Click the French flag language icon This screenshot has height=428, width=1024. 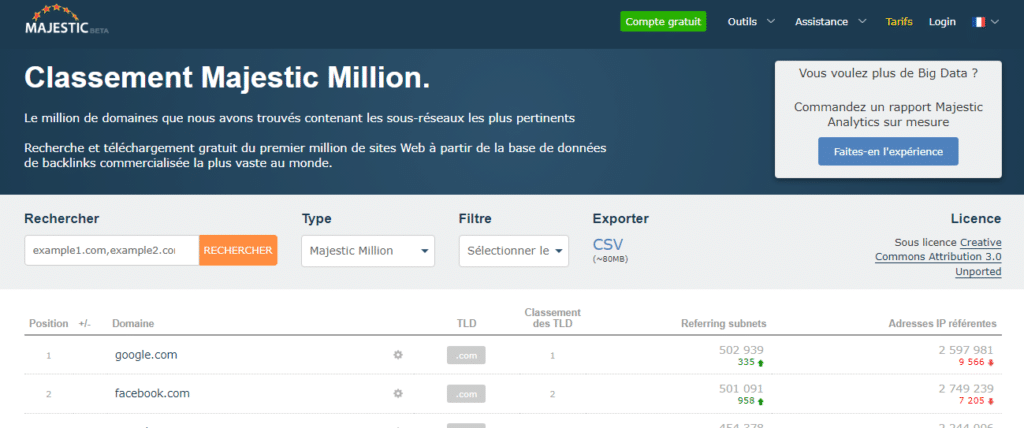pyautogui.click(x=979, y=22)
